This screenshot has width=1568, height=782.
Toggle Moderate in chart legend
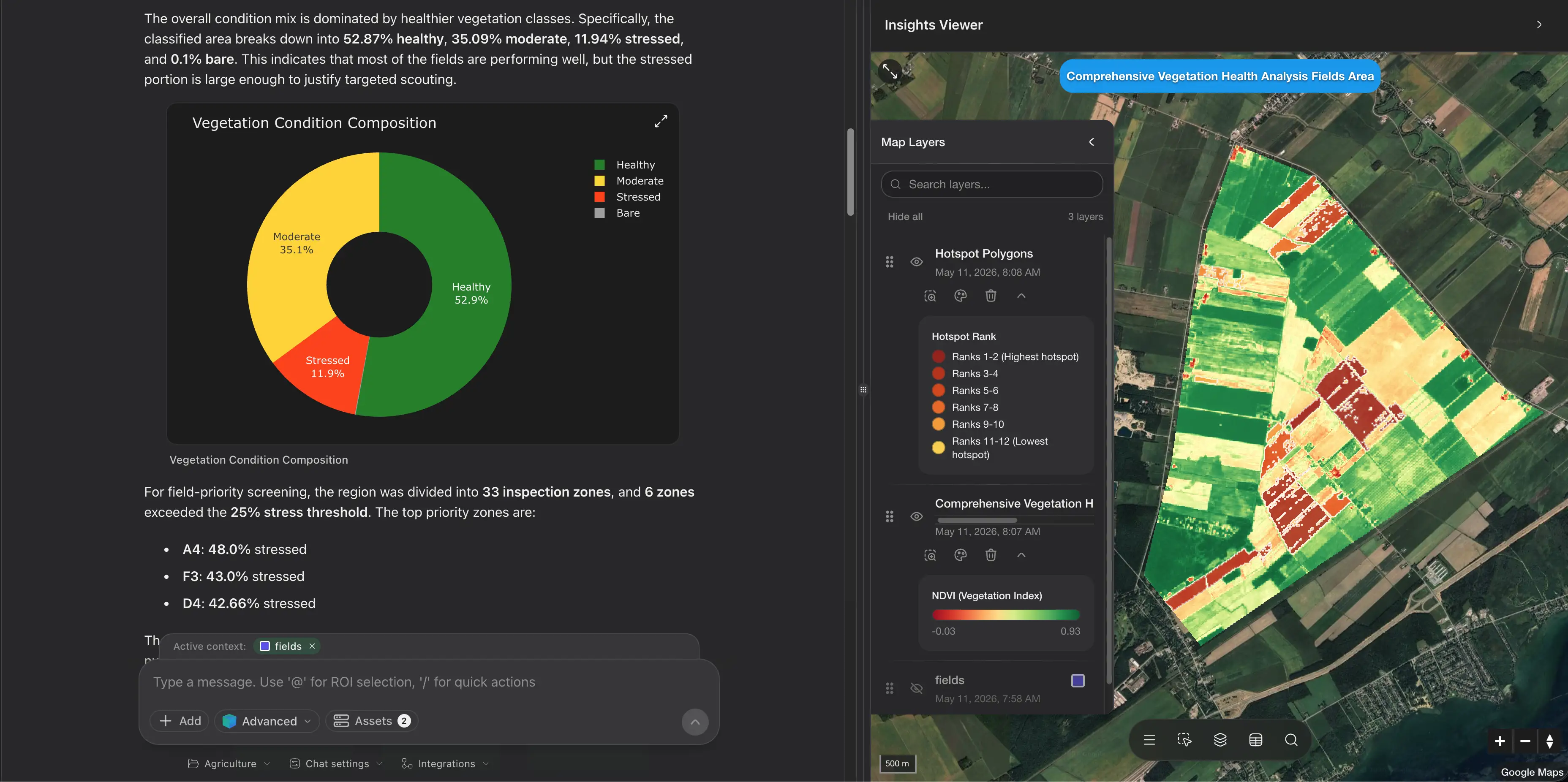click(629, 181)
